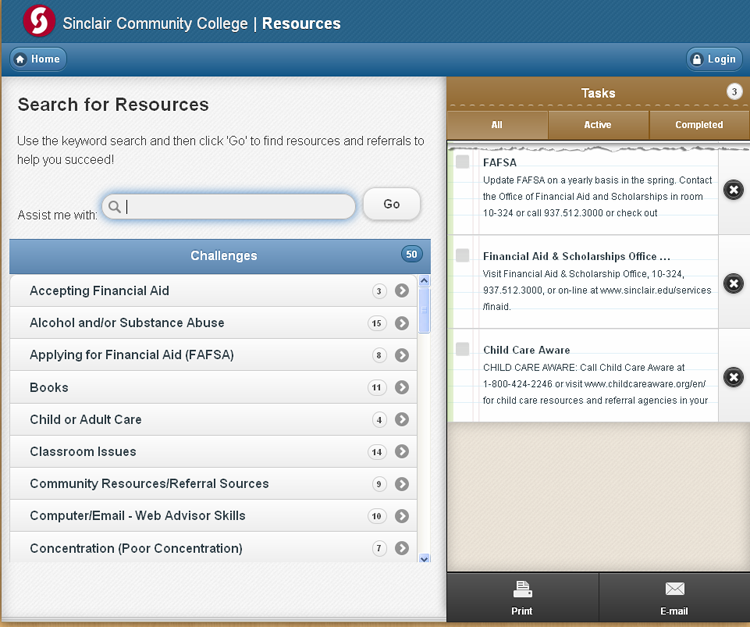This screenshot has height=627, width=750.
Task: Click the 14 count badge for Classroom Issues
Action: [x=377, y=452]
